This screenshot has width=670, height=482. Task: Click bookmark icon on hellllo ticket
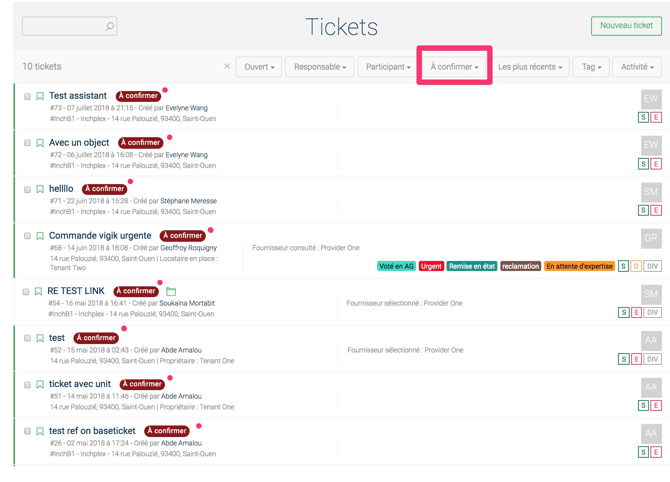40,189
